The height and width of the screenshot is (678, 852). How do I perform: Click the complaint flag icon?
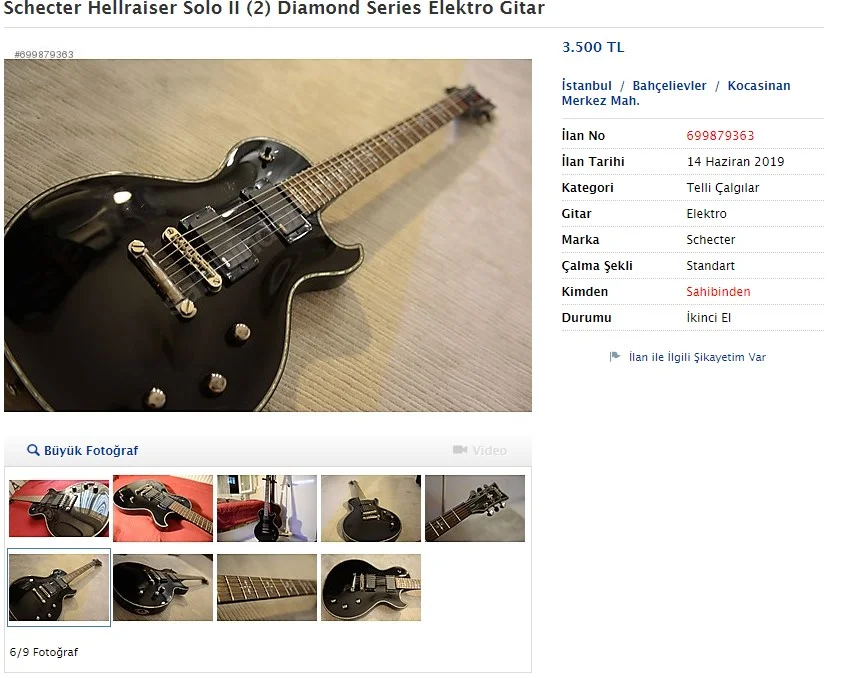coord(615,356)
